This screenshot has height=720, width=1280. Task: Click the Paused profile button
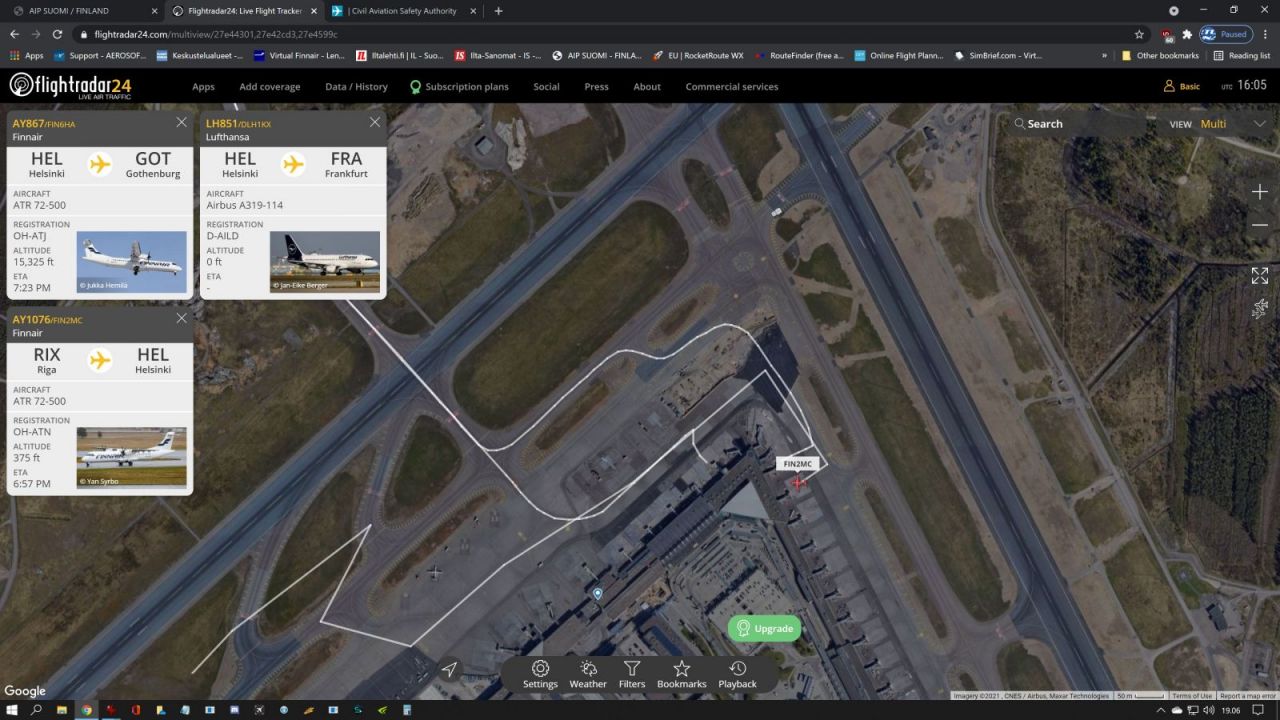click(1226, 34)
